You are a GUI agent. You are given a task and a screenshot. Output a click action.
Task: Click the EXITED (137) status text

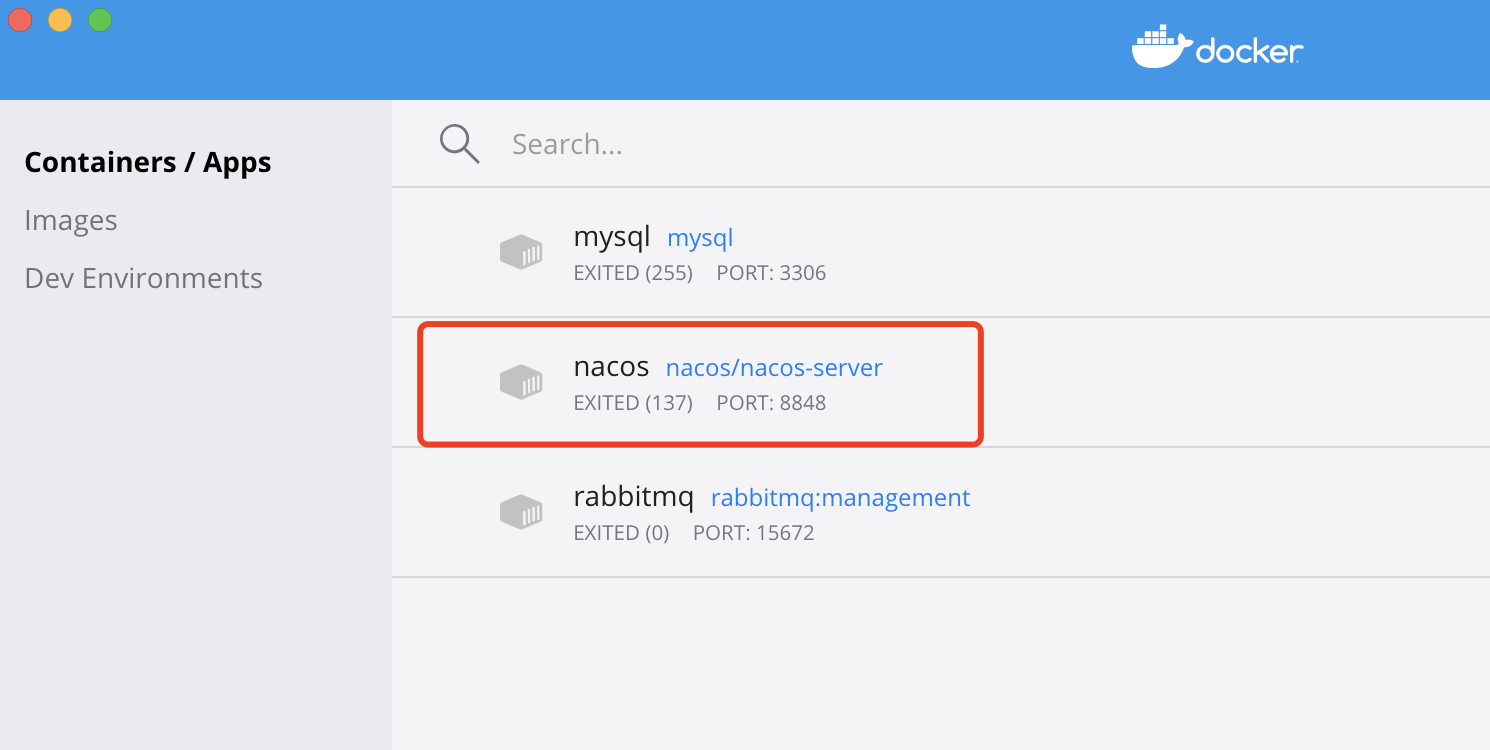pos(633,403)
